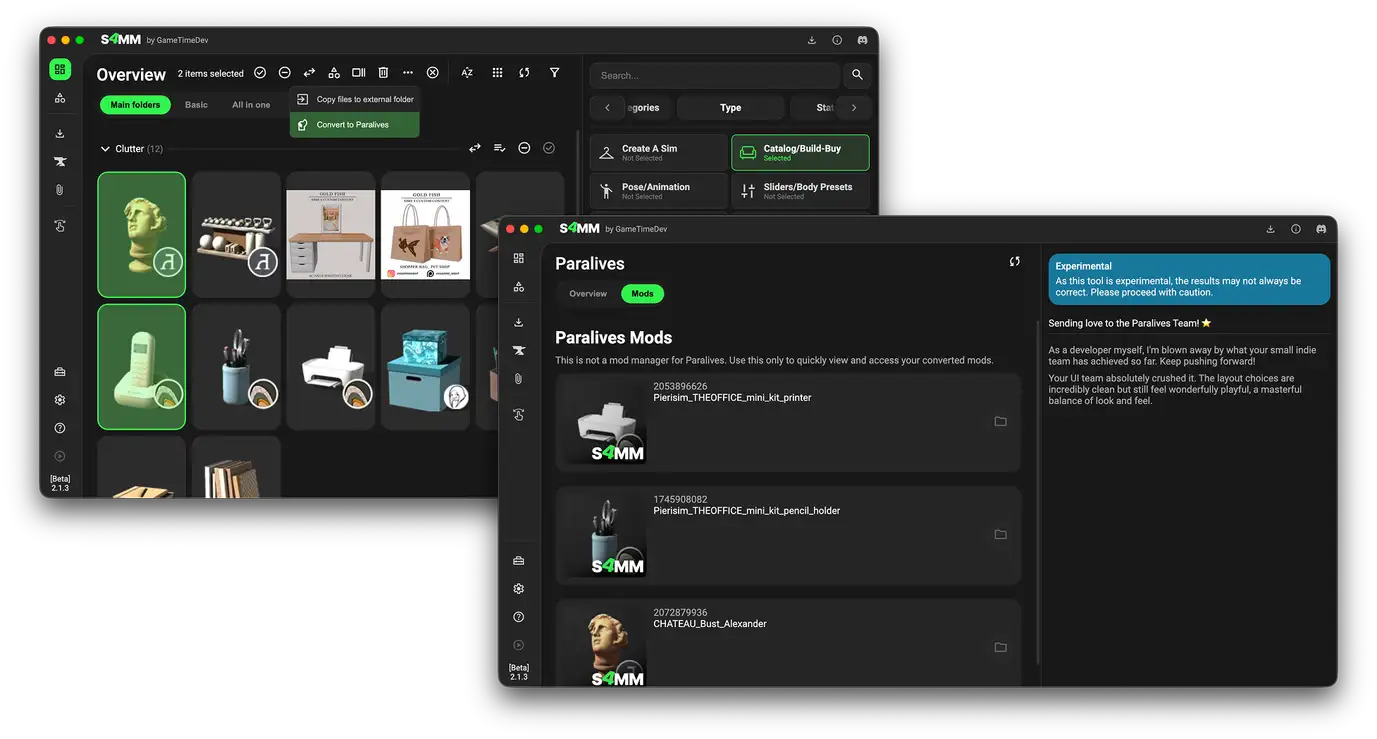Click the mod name 'Pierisim_THEOFFICE_mini_kit_printer'
This screenshot has width=1377, height=739.
732,398
